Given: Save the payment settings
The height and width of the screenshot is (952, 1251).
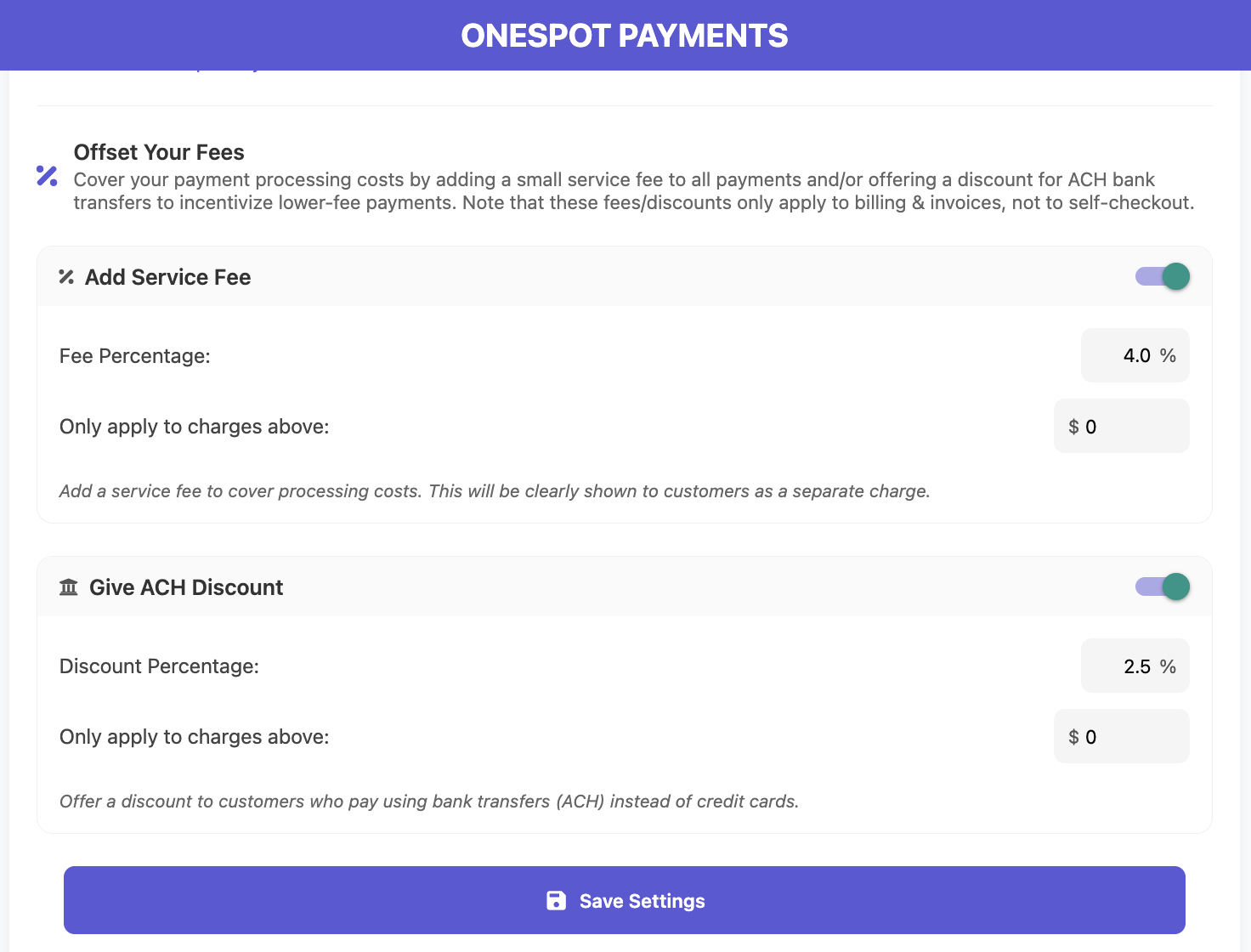Looking at the screenshot, I should (x=625, y=900).
